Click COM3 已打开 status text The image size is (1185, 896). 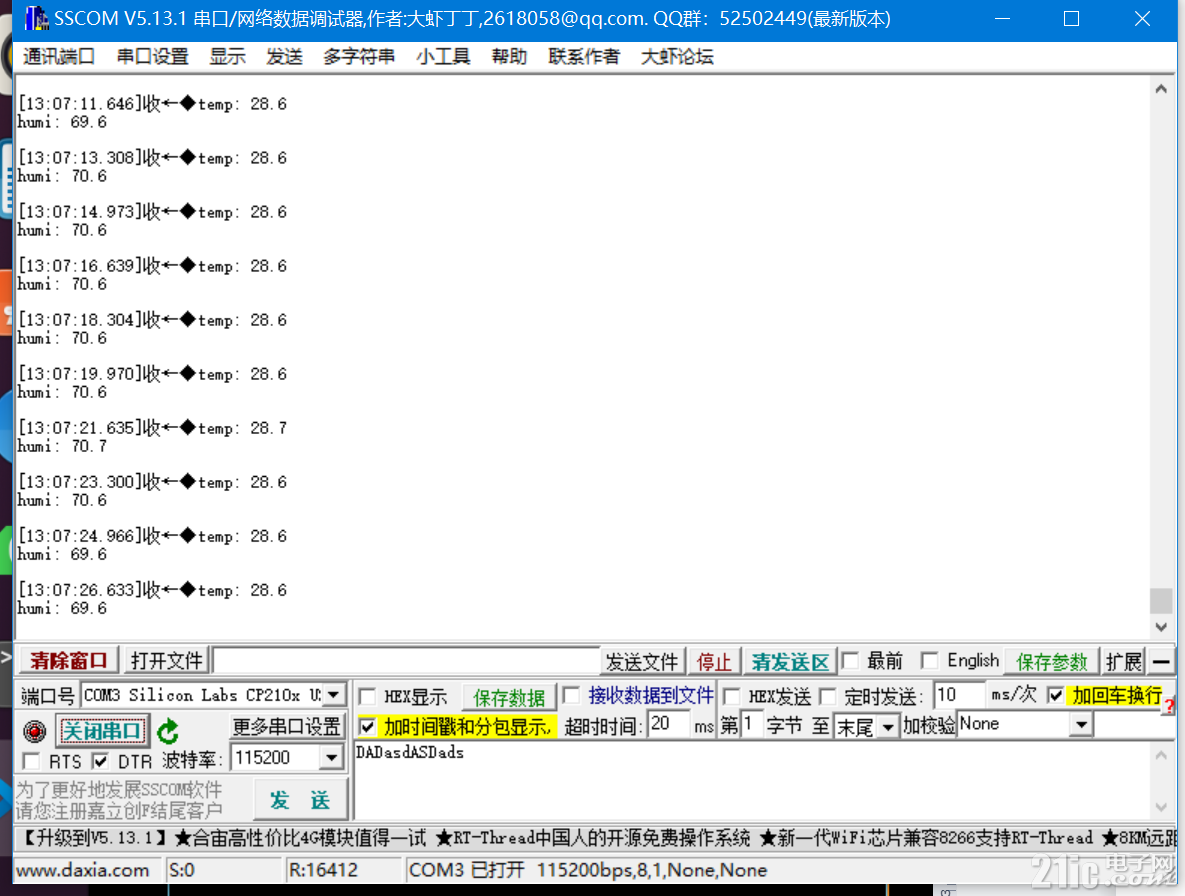pos(466,870)
